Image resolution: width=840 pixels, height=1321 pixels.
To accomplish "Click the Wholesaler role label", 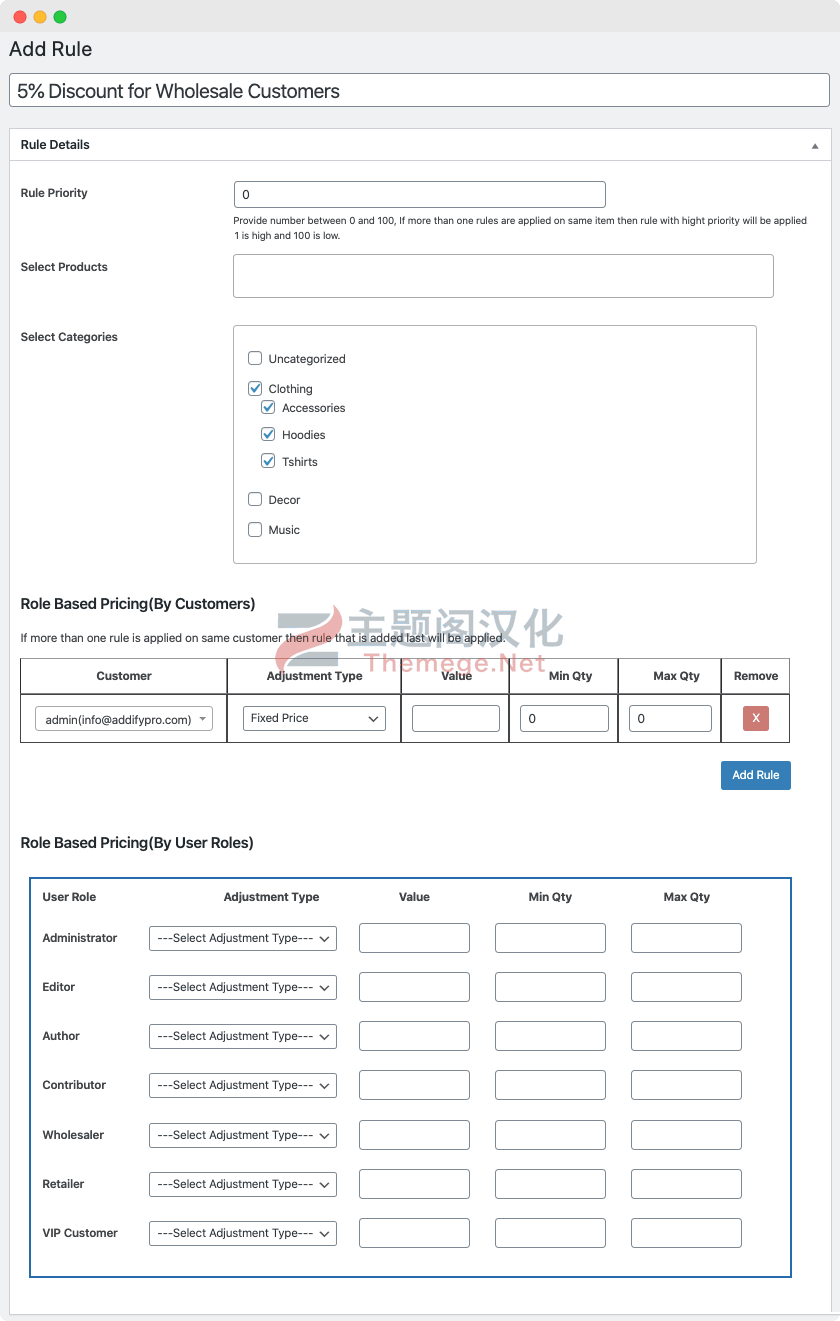I will coord(73,1135).
